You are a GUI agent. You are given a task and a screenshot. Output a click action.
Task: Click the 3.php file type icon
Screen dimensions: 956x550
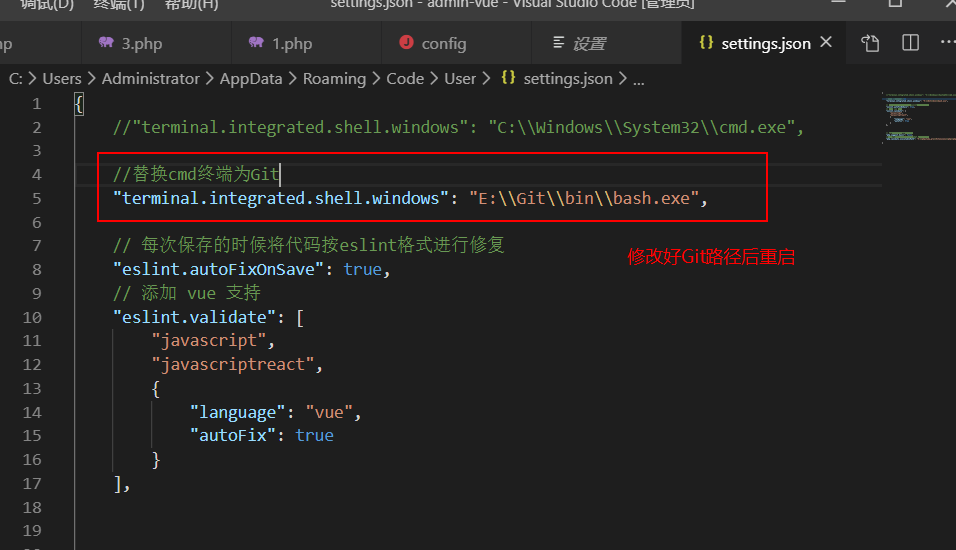(106, 42)
